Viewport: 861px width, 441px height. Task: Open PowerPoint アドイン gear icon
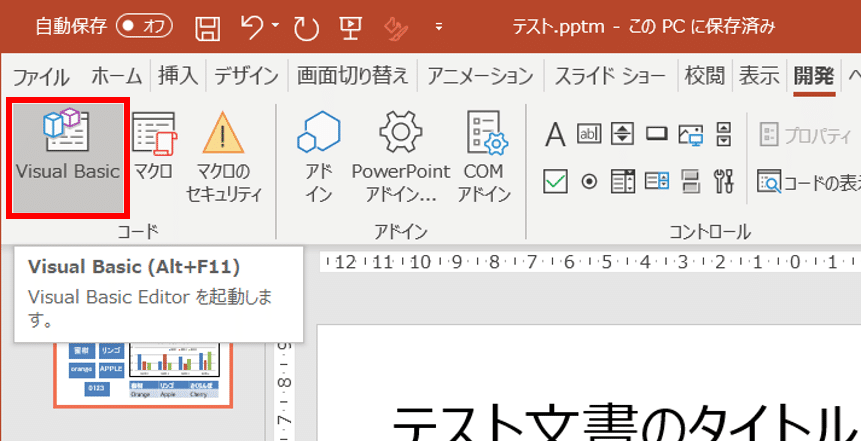(401, 157)
